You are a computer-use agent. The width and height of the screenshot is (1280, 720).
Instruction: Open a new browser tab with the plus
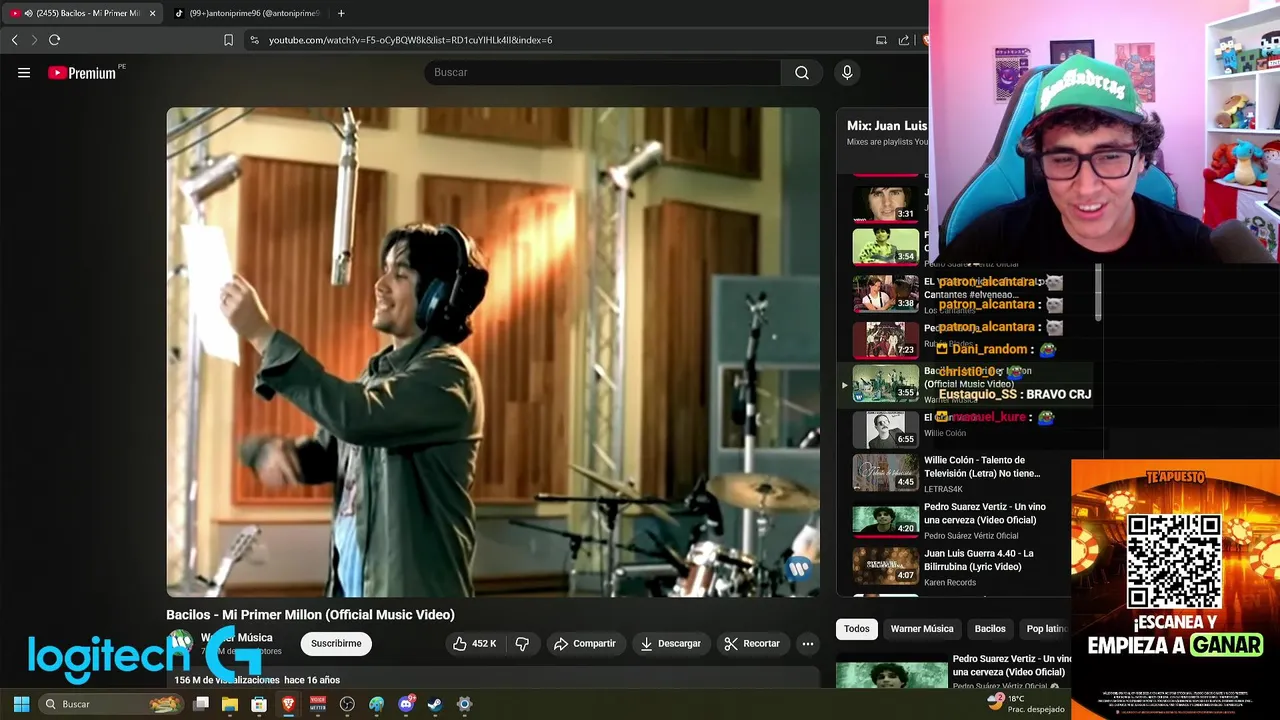point(341,13)
